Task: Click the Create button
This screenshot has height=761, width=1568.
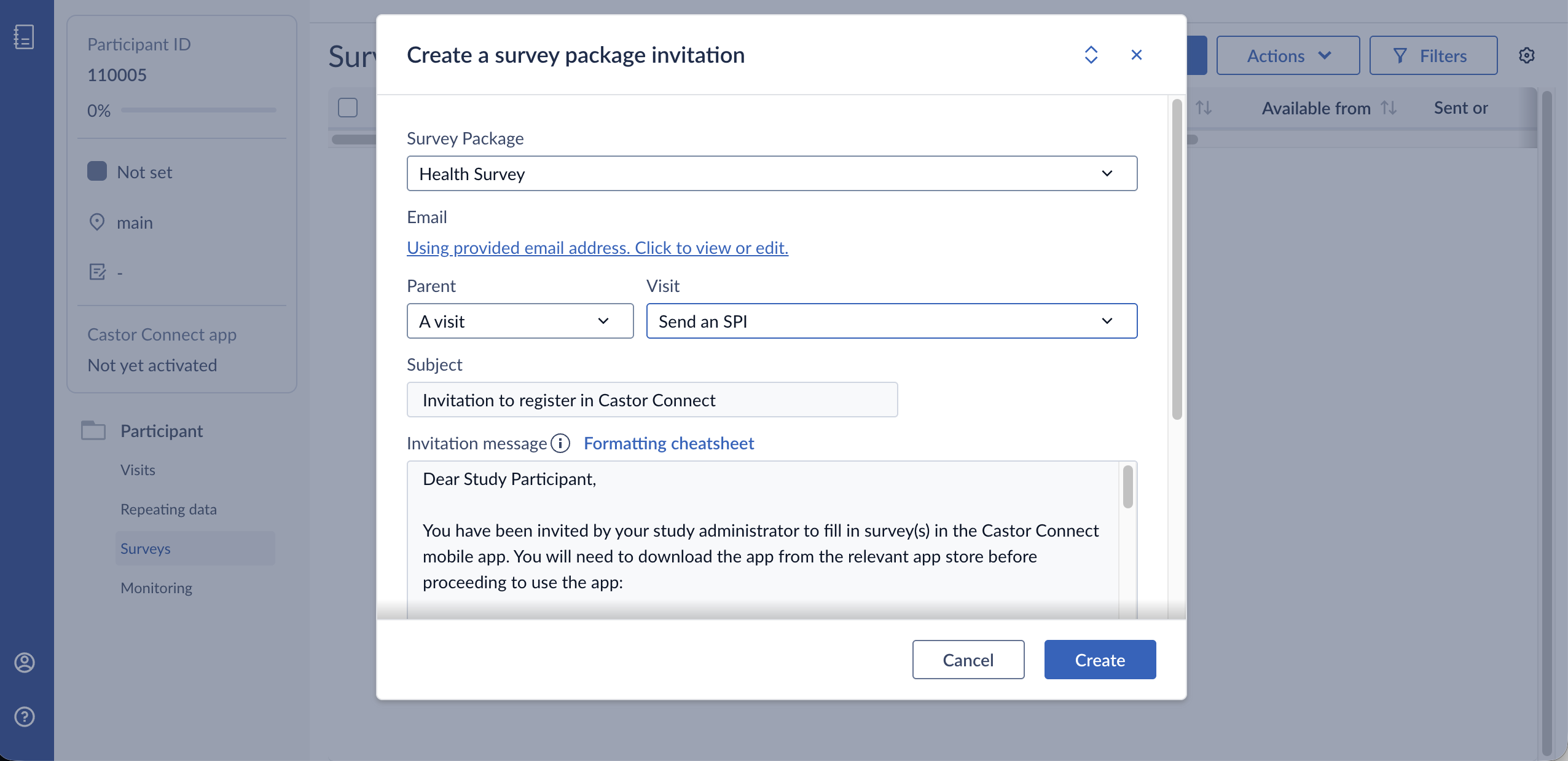Action: (1100, 660)
